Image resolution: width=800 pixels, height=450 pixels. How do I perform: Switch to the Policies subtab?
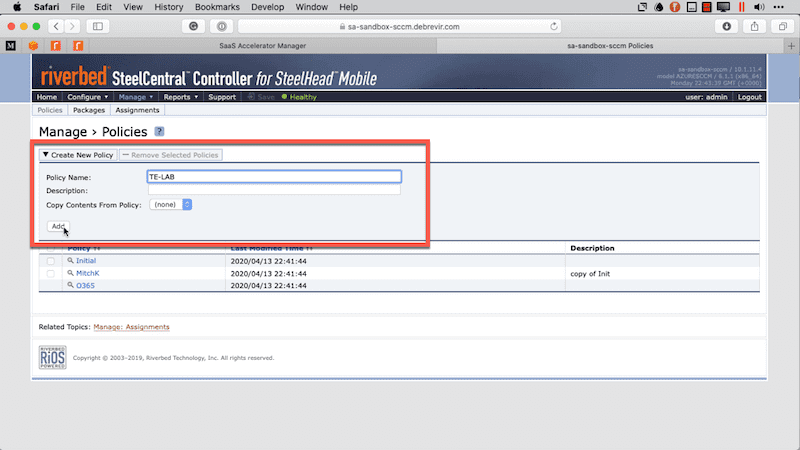click(x=49, y=110)
